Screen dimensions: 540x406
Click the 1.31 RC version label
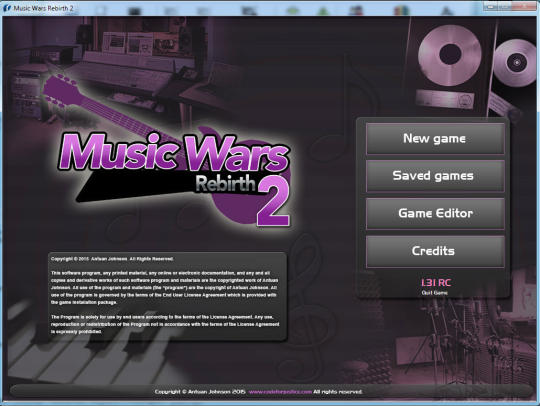(436, 283)
